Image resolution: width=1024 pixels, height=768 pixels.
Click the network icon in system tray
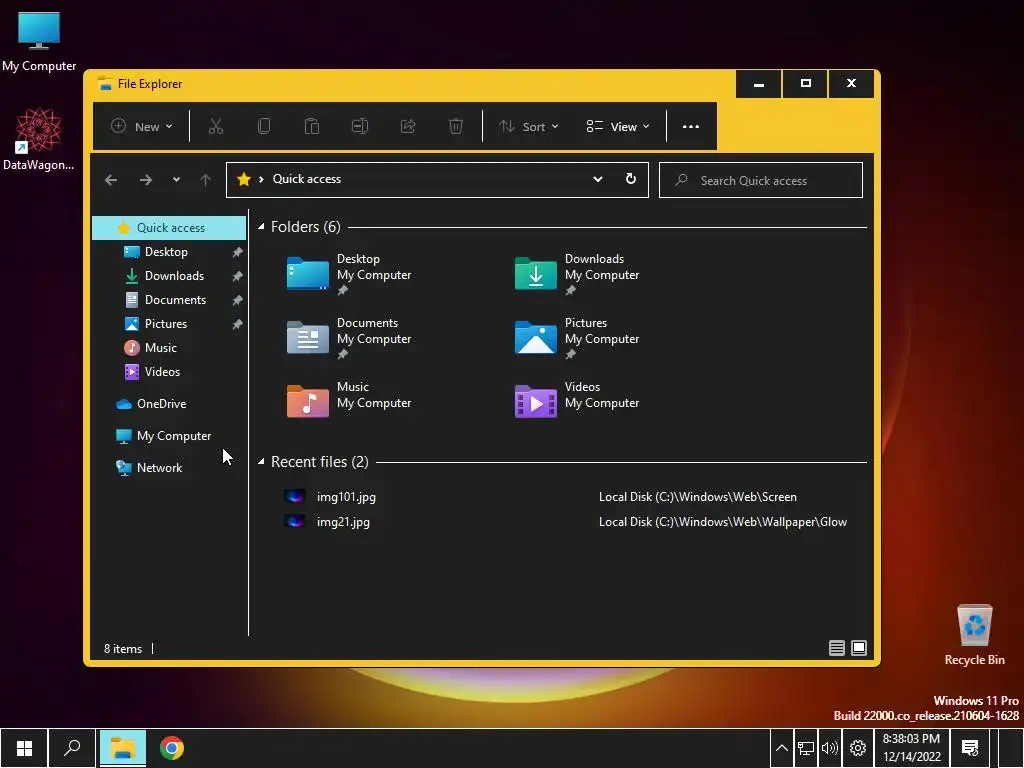[x=805, y=748]
